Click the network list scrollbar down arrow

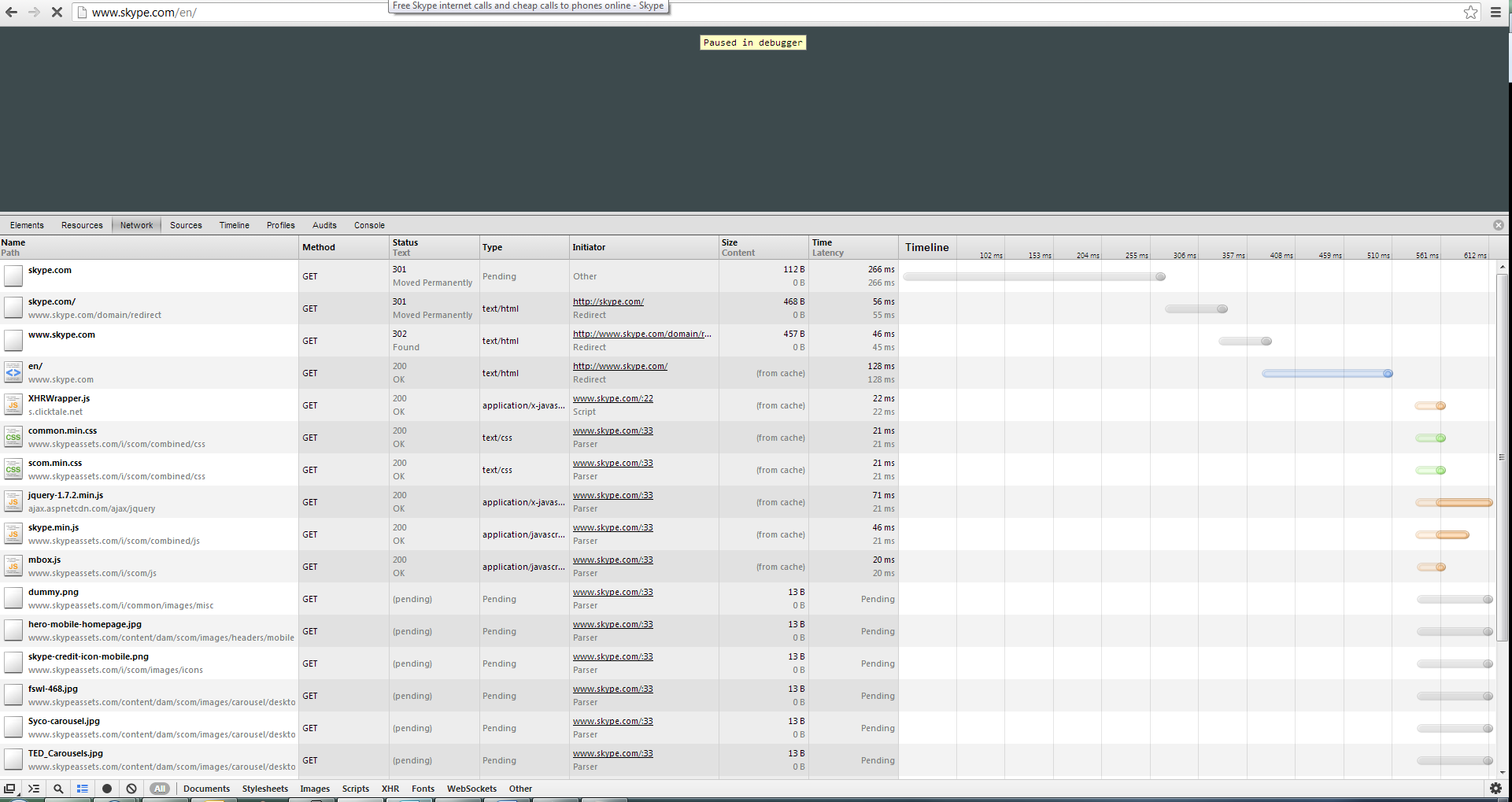point(1503,773)
